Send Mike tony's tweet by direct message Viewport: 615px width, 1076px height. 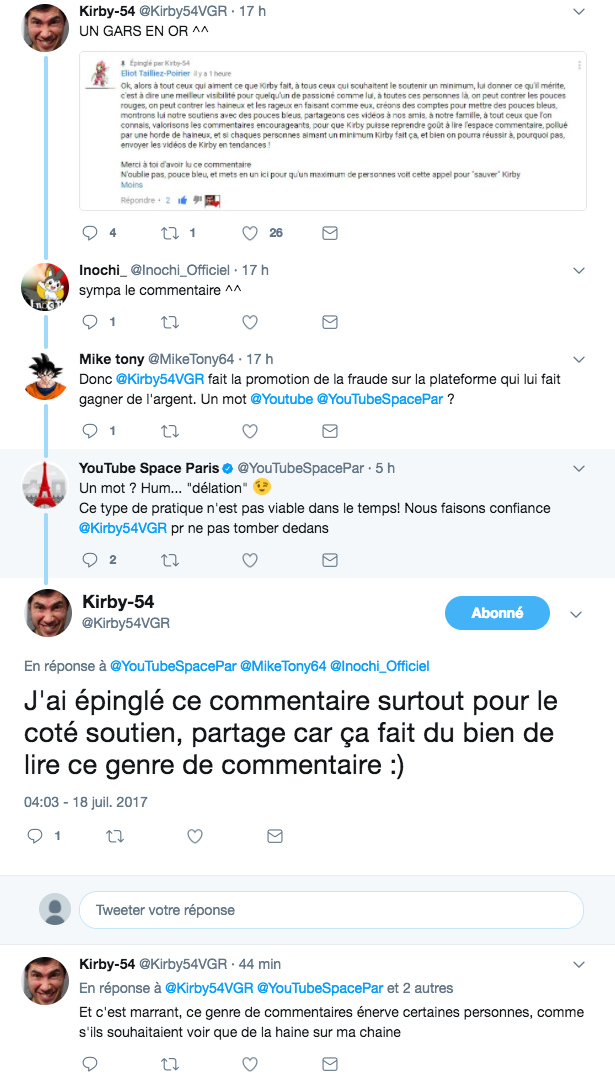pyautogui.click(x=329, y=431)
